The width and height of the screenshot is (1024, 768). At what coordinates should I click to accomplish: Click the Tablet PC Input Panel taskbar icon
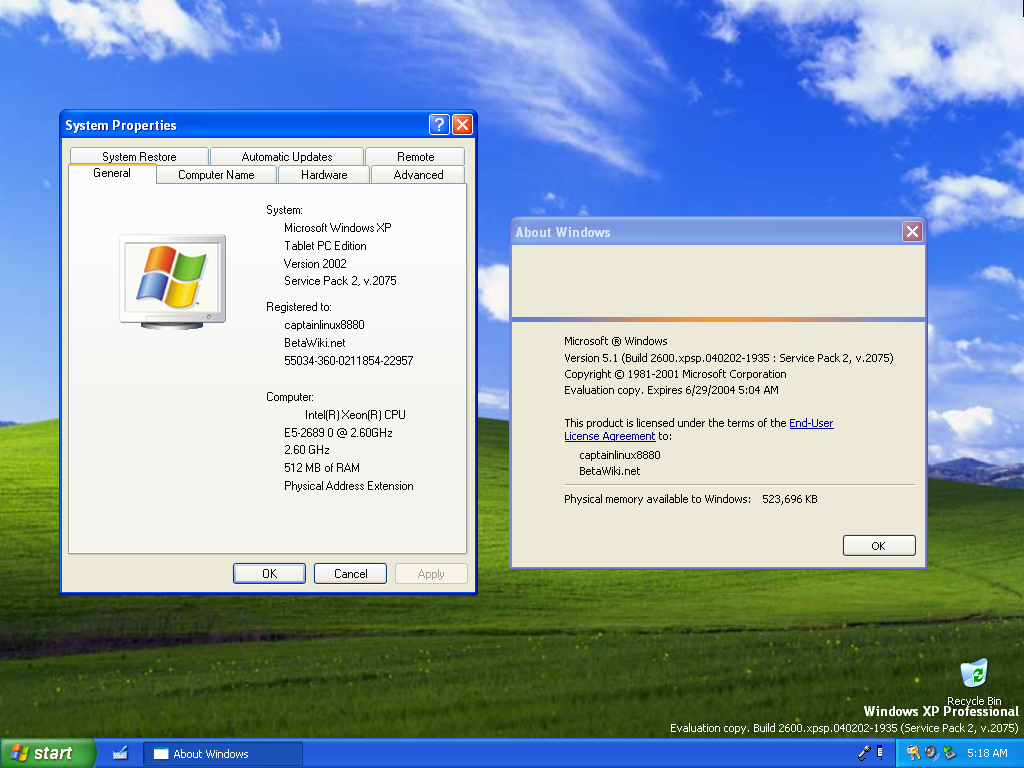coord(120,753)
